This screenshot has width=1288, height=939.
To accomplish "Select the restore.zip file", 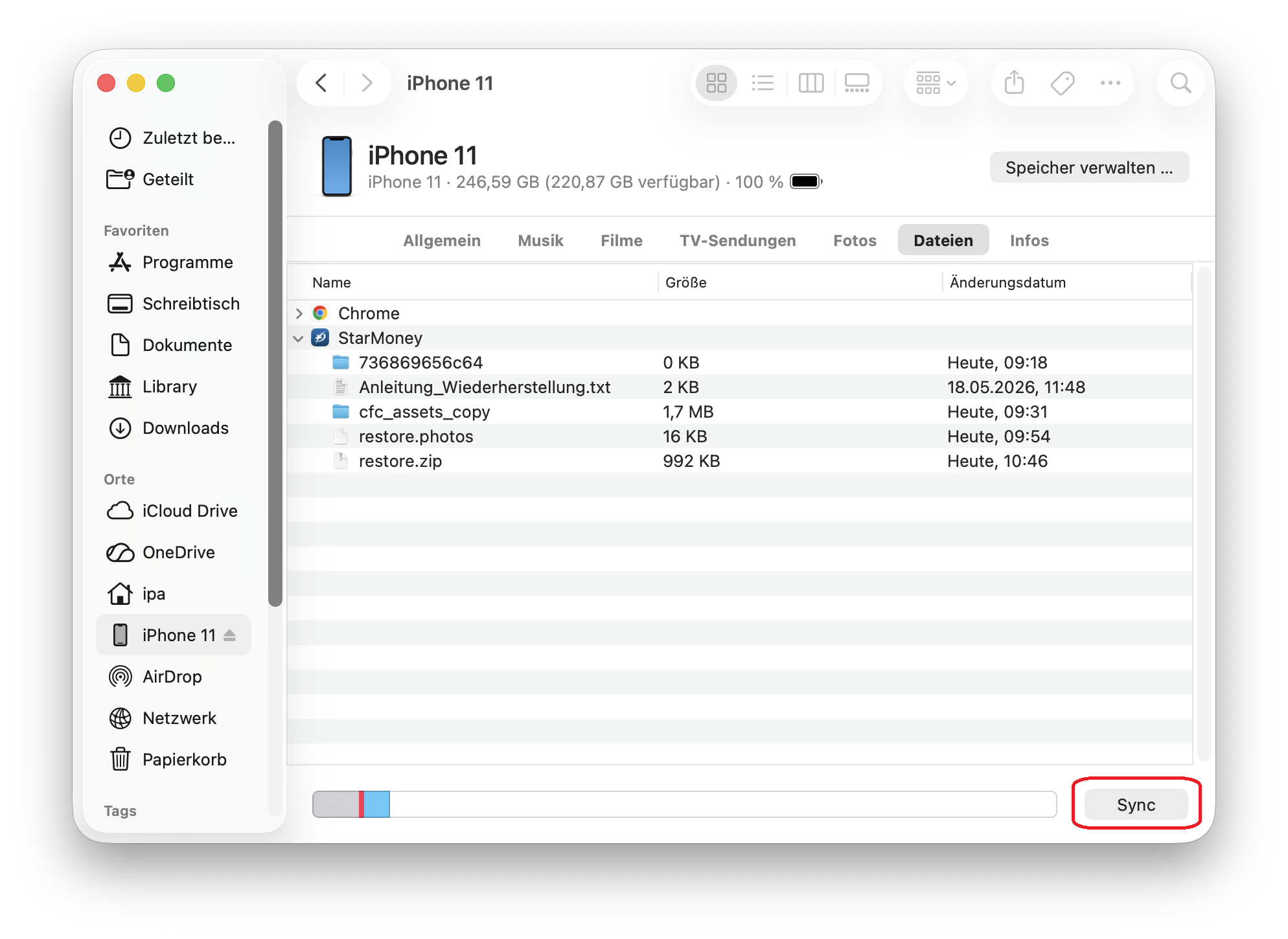I will point(740,461).
